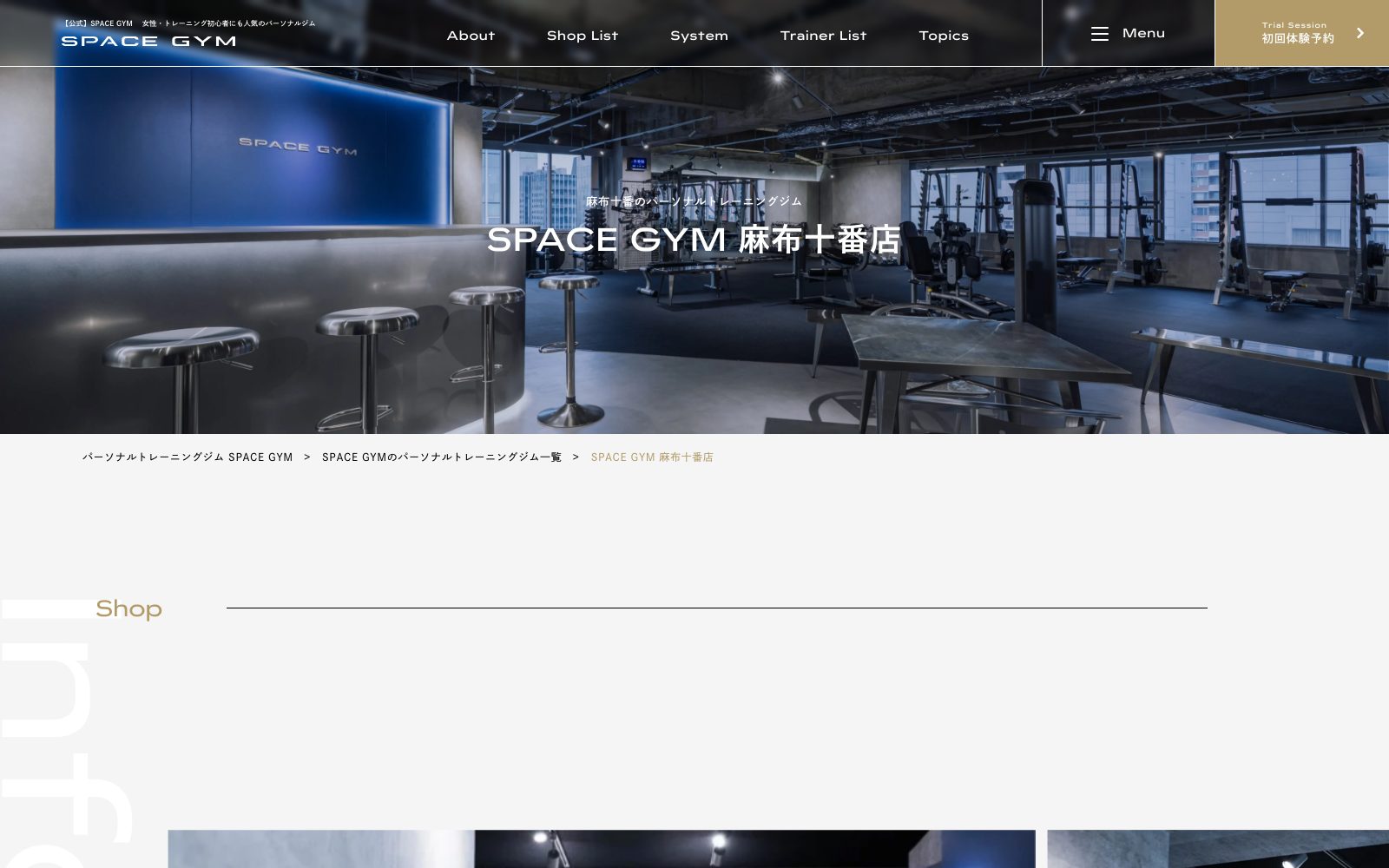The height and width of the screenshot is (868, 1389).
Task: Open the hamburger Menu icon
Action: click(x=1100, y=34)
